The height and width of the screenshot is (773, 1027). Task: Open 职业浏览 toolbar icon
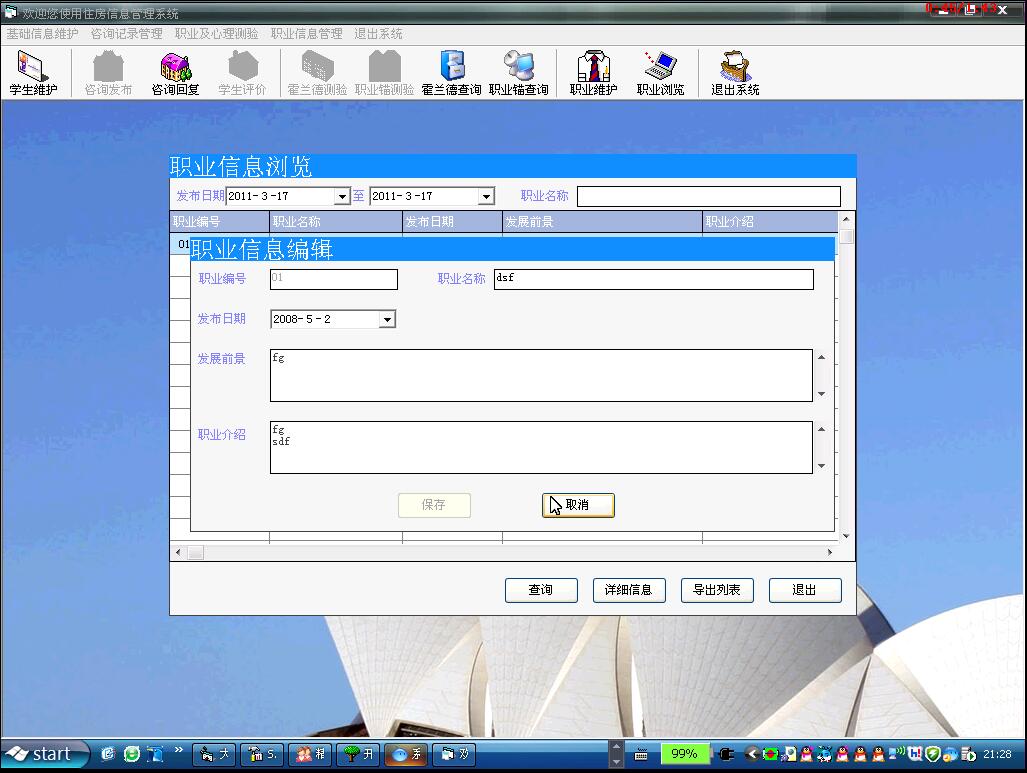point(660,73)
